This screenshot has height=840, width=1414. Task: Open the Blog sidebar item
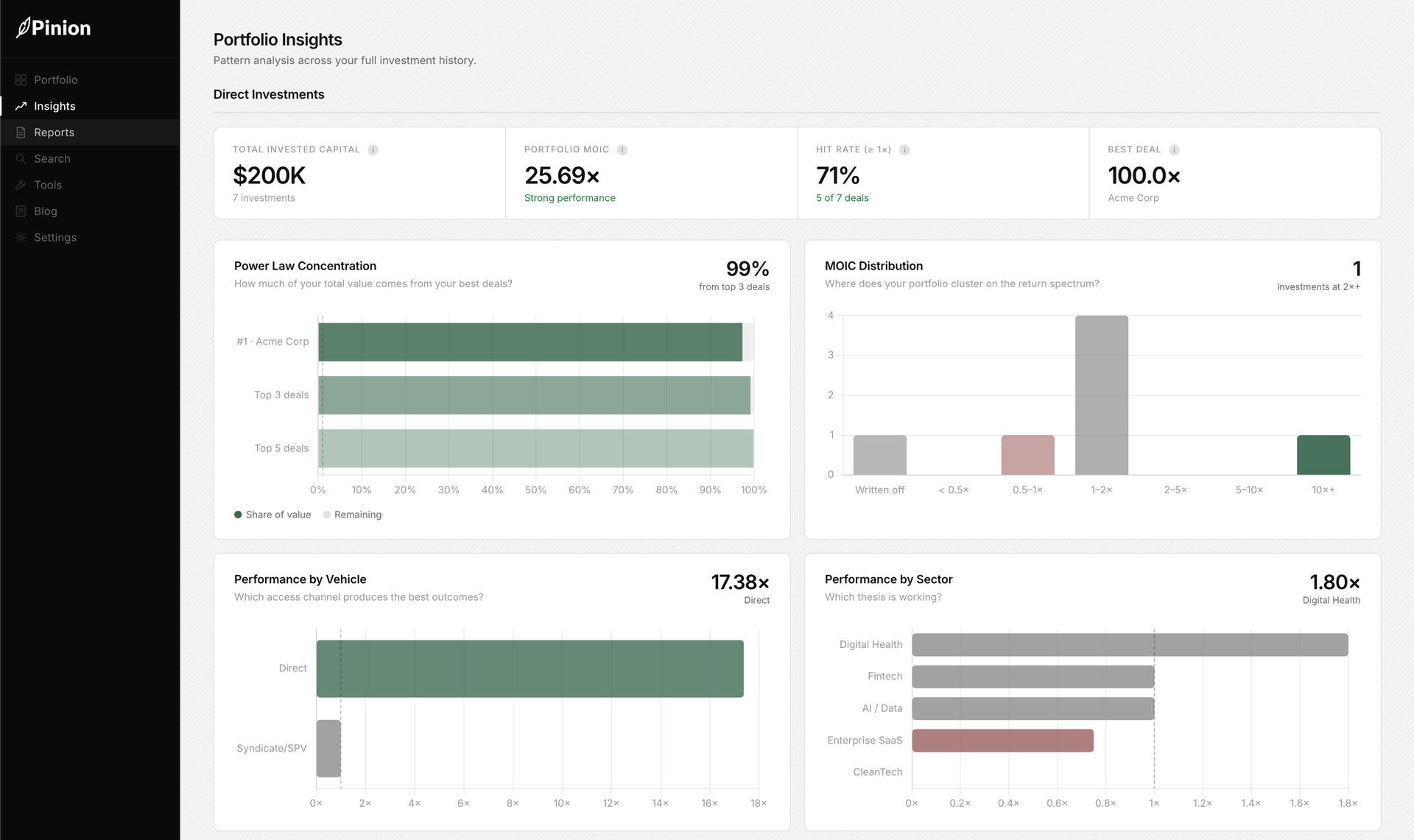tap(90, 211)
